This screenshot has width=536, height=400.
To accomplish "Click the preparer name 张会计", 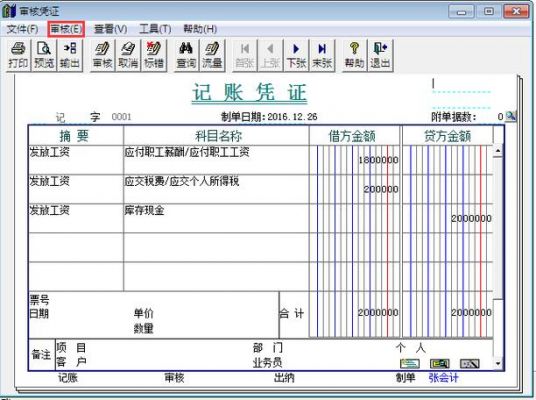I will [443, 378].
